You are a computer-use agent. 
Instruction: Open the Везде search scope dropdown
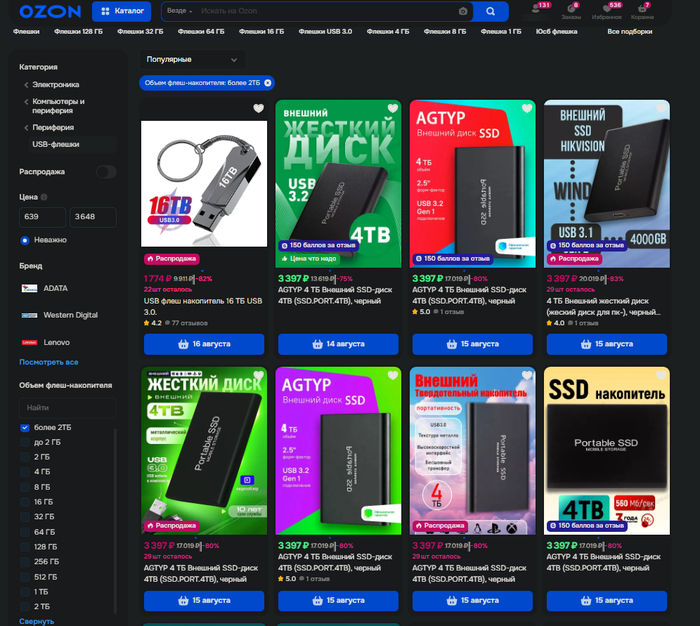[x=179, y=11]
